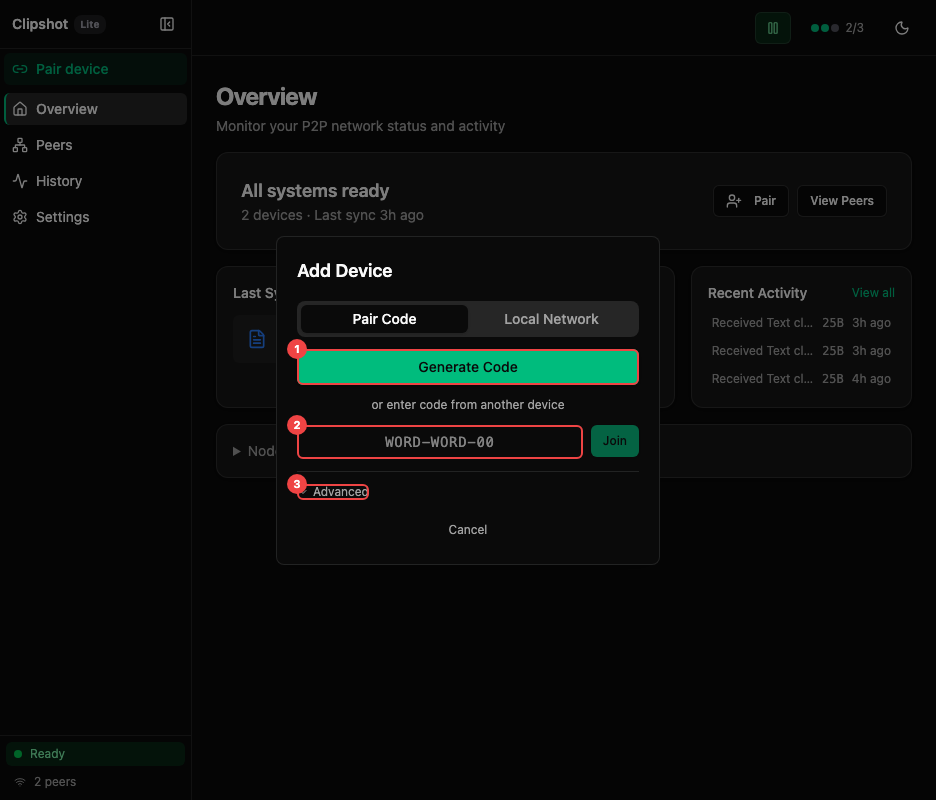The image size is (936, 800).
Task: Click the WORD-WORD-00 code input field
Action: click(x=440, y=441)
